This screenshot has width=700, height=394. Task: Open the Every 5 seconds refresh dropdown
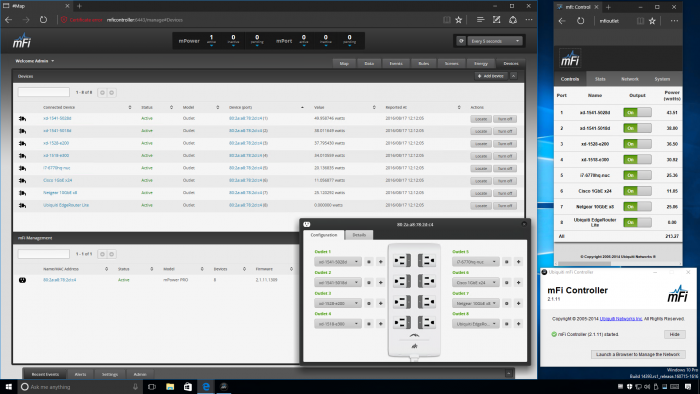click(495, 41)
